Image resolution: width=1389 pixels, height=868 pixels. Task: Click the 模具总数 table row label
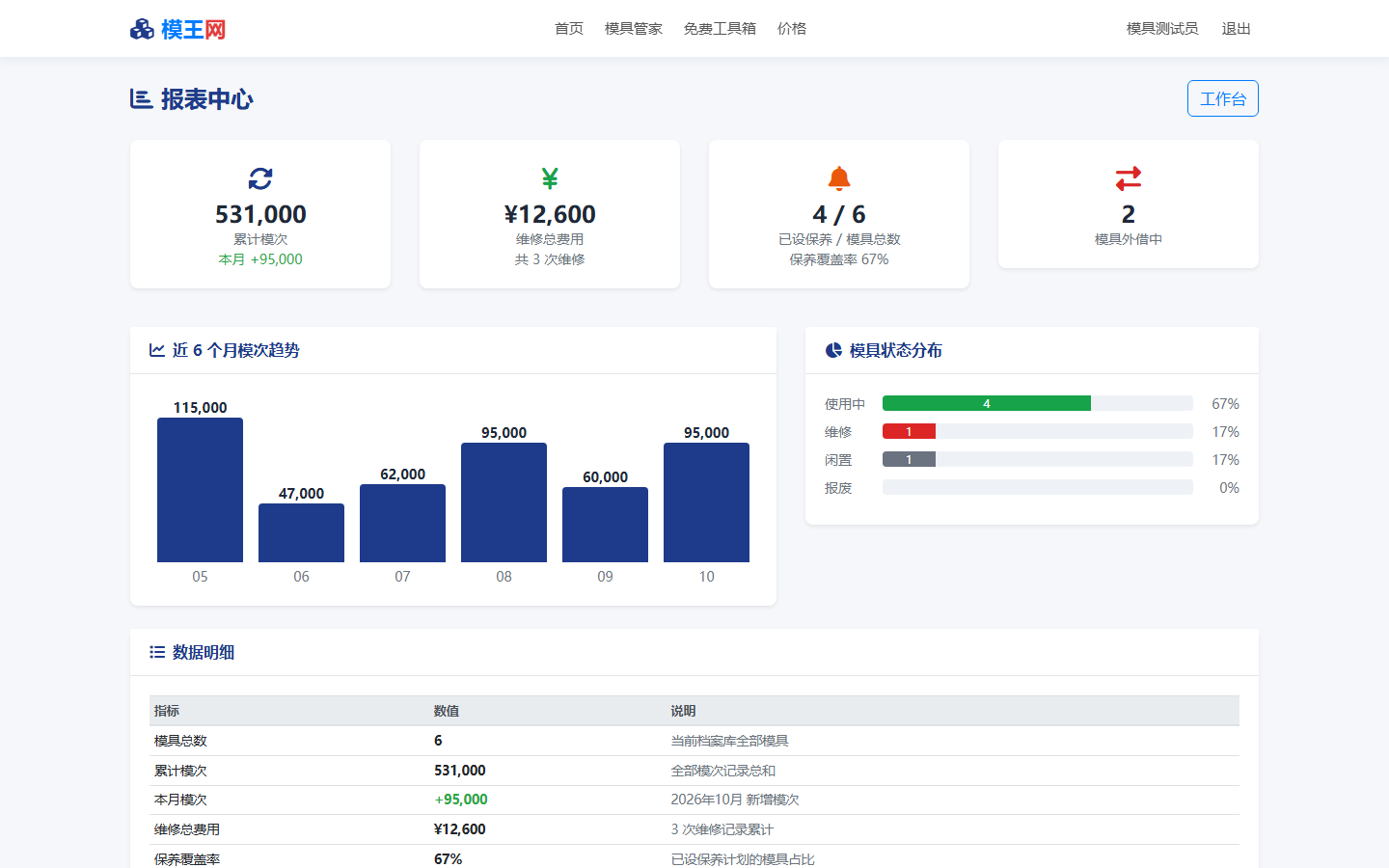(180, 741)
